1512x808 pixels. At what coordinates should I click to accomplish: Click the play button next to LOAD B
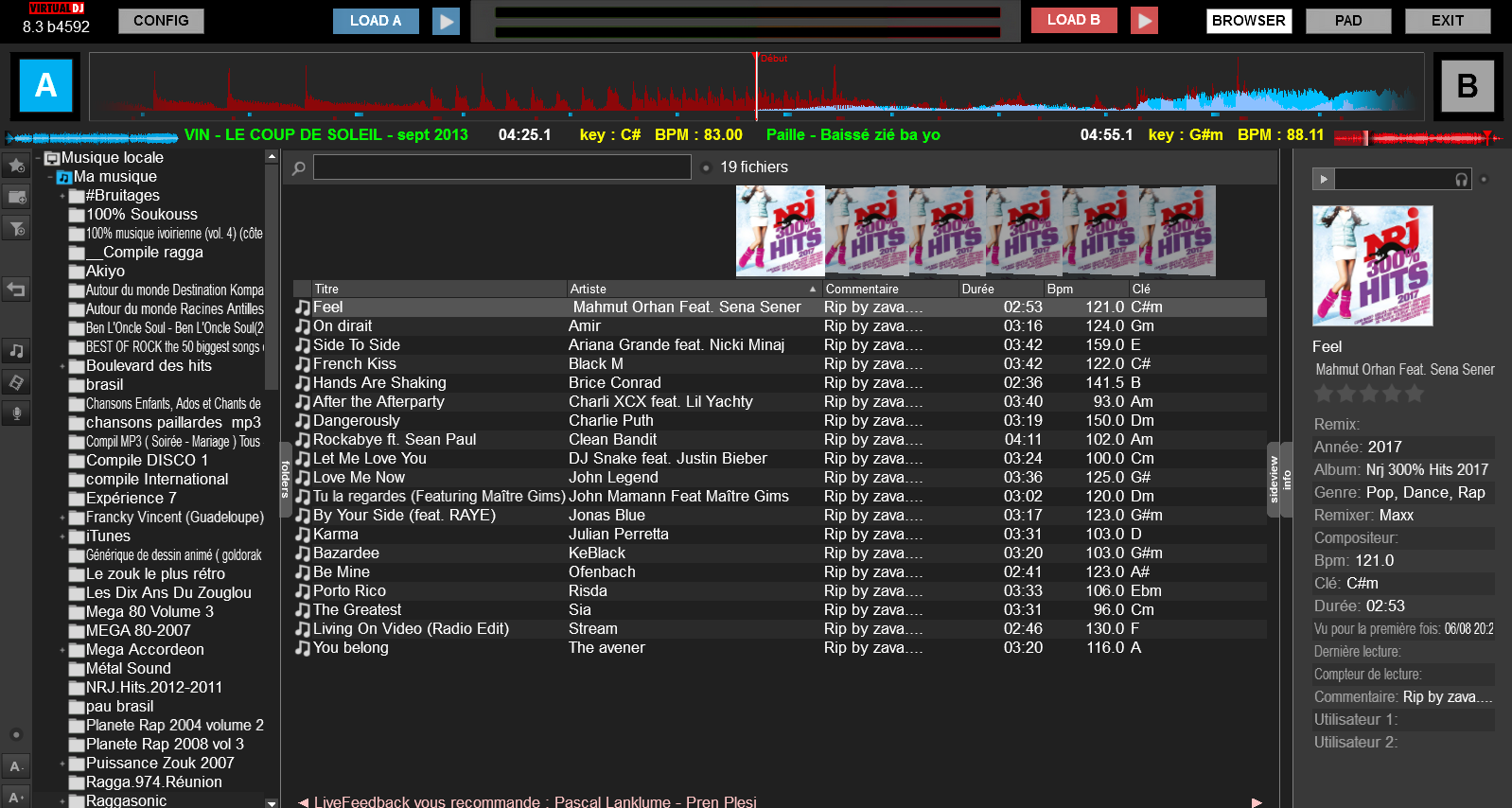[x=1144, y=21]
